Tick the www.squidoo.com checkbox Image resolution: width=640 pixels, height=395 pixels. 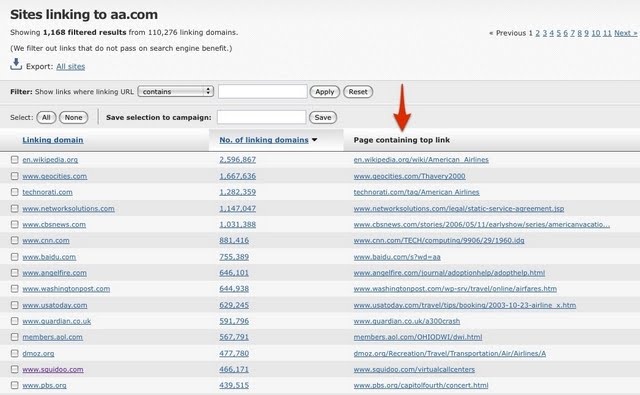tap(15, 369)
